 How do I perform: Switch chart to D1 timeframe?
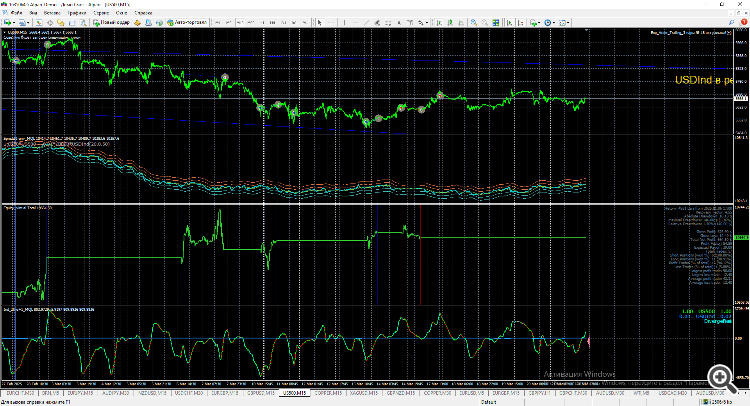coord(283,22)
